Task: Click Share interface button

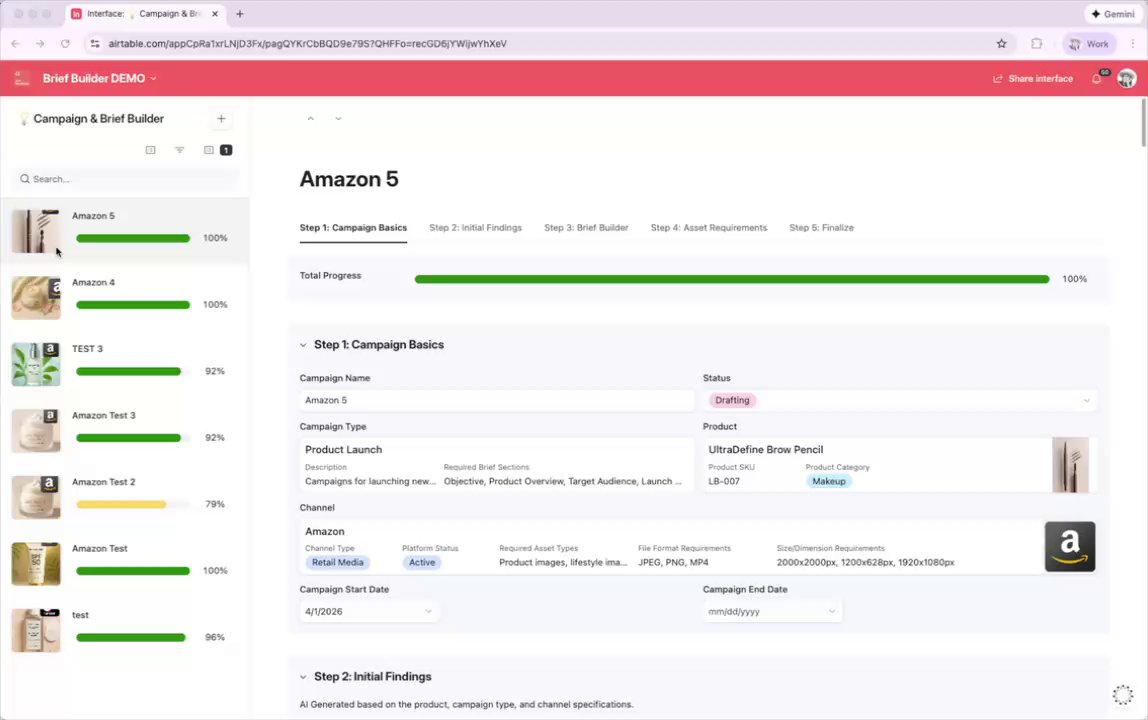Action: [x=1032, y=78]
